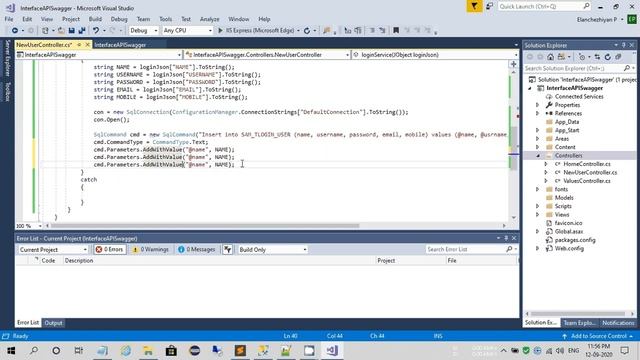Click the Error List search magnifier icon
This screenshot has width=640, height=360.
pyautogui.click(x=509, y=249)
